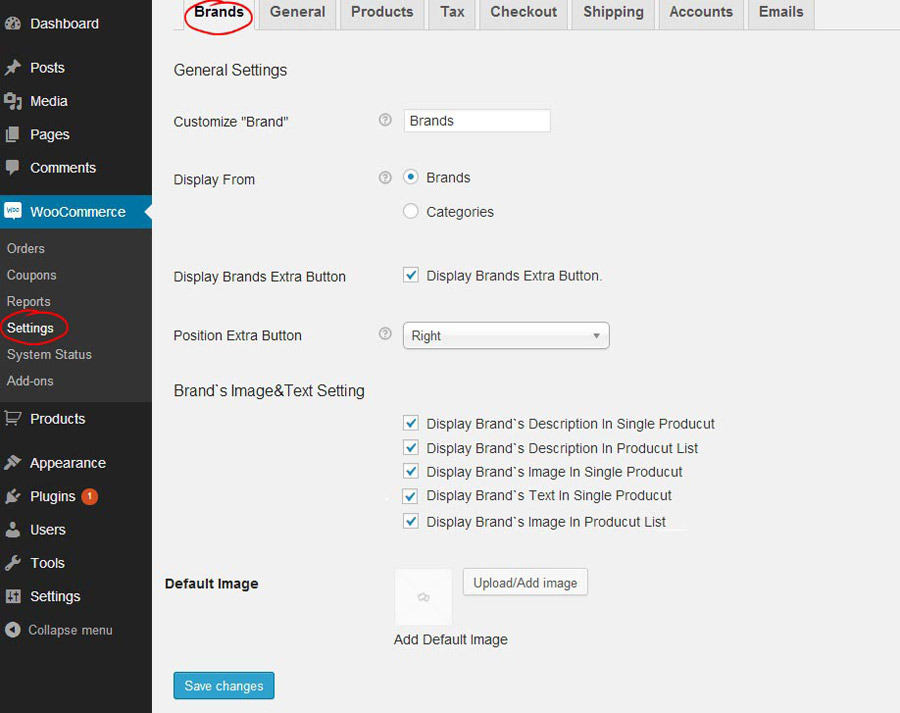Screen dimensions: 900x713
Task: Click the Settings sliders icon in sidebar
Action: pyautogui.click(x=13, y=596)
